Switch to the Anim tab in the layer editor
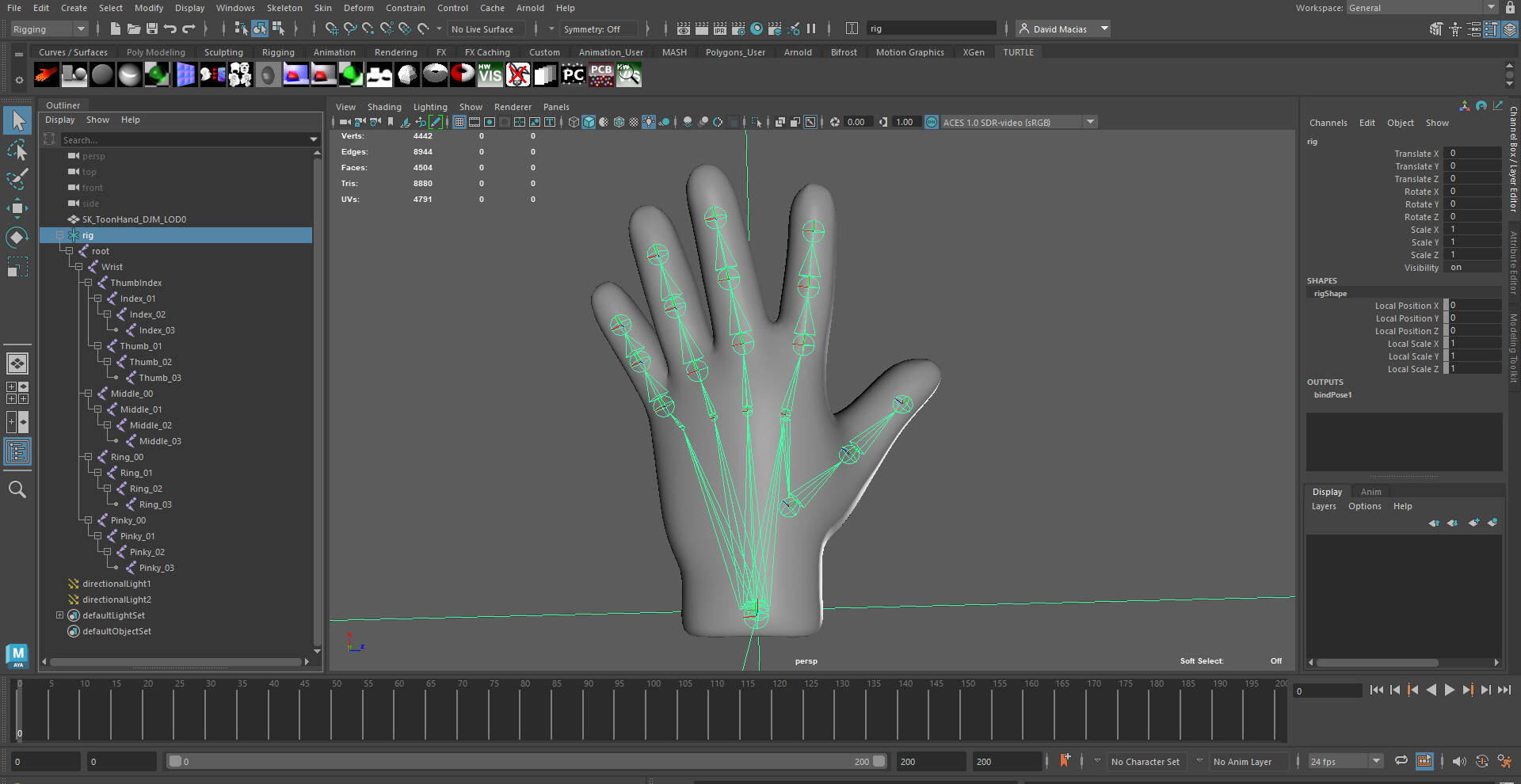This screenshot has height=784, width=1521. [1371, 491]
